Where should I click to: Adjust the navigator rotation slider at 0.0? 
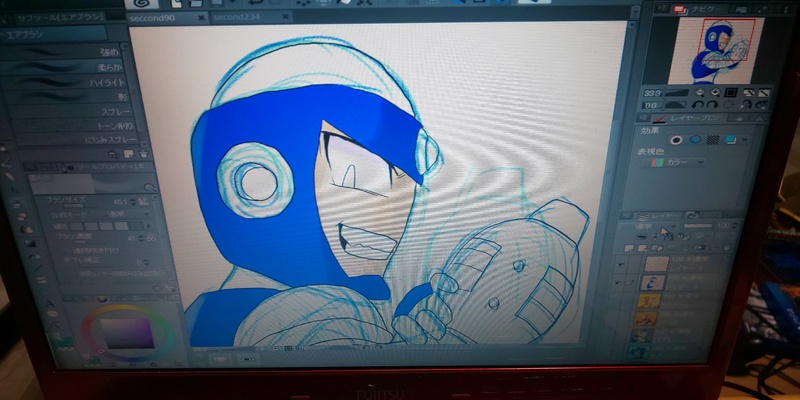click(x=674, y=105)
